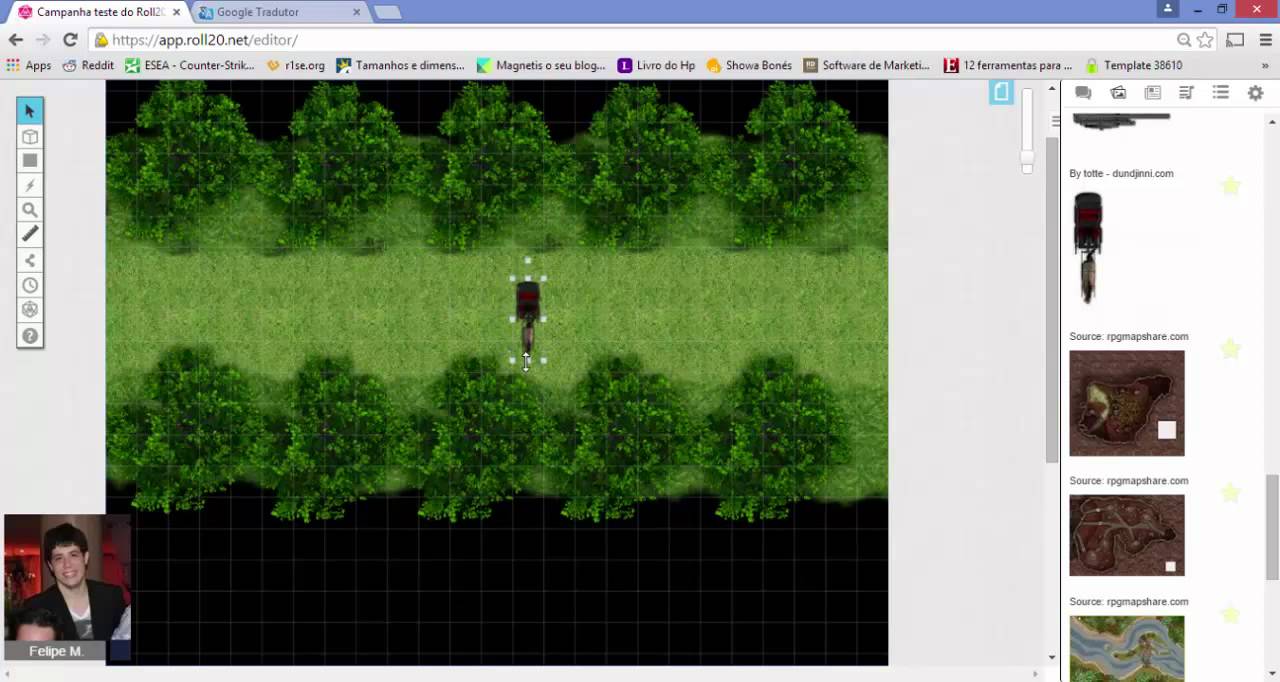
Task: Go forward in browser history
Action: pos(43,40)
